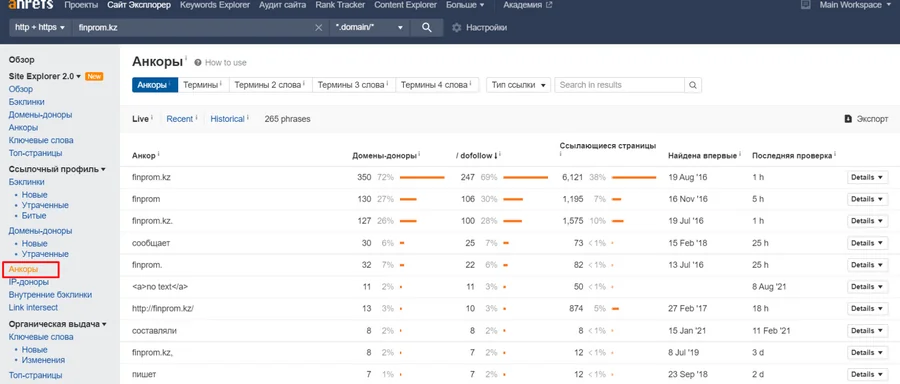This screenshot has height=384, width=900.
Task: Click the Экспорт button label
Action: 872,119
